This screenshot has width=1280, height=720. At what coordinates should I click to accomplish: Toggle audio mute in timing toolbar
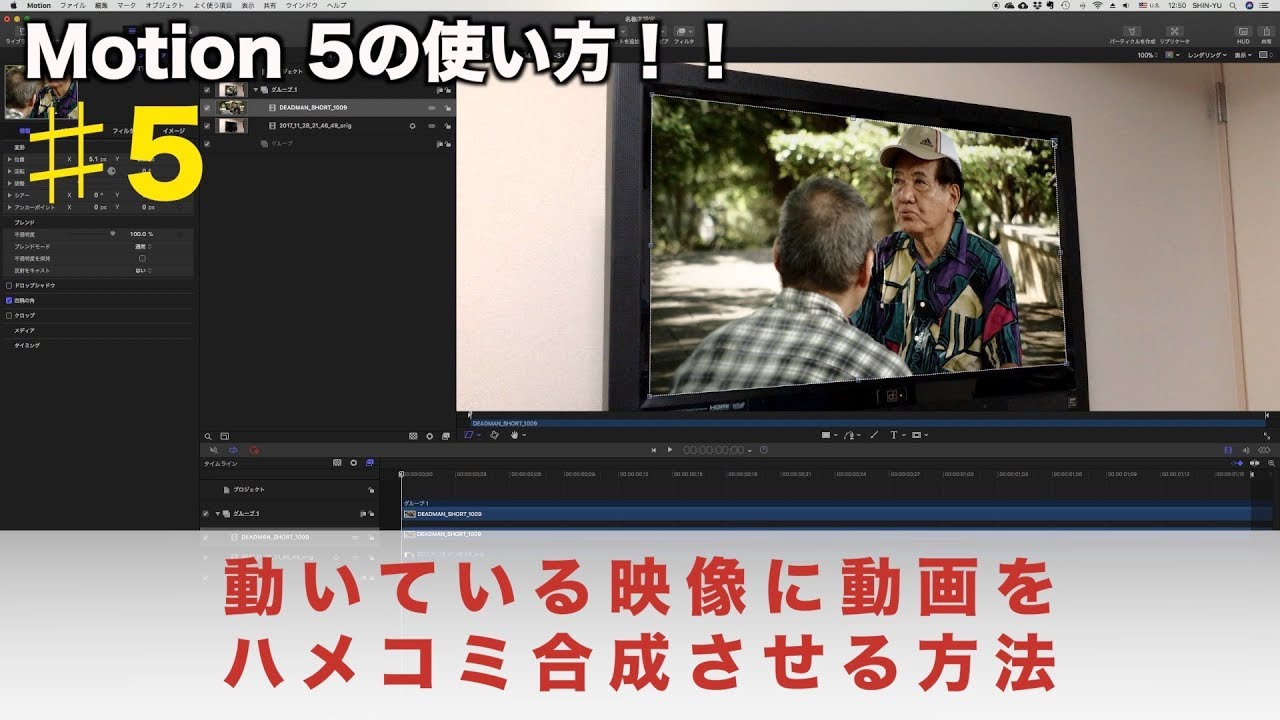(213, 450)
